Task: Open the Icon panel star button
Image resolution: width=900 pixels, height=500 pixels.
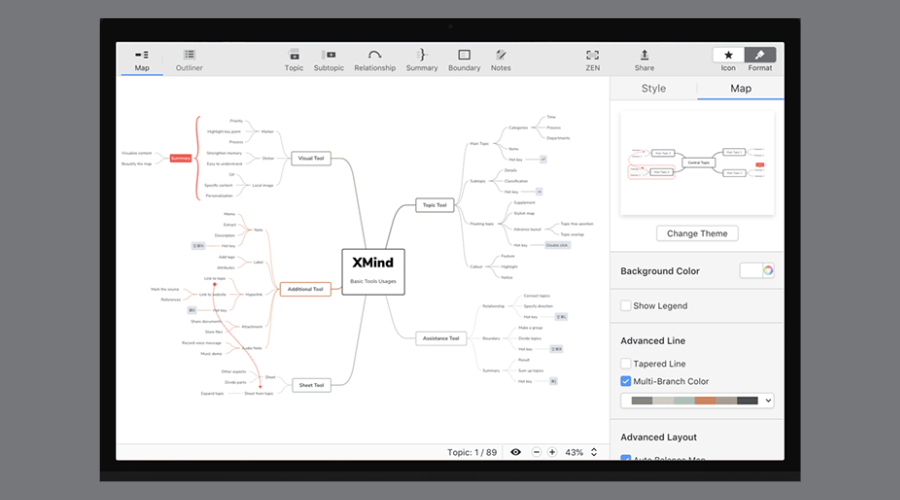Action: pos(728,55)
